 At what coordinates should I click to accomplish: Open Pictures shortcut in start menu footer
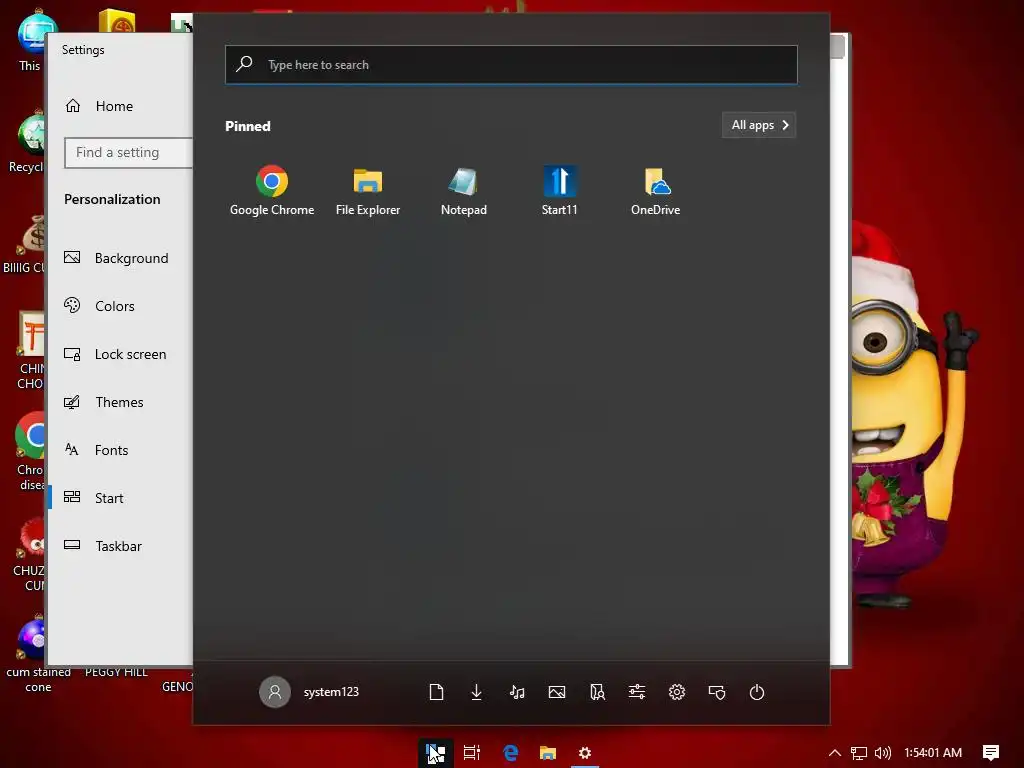[557, 692]
